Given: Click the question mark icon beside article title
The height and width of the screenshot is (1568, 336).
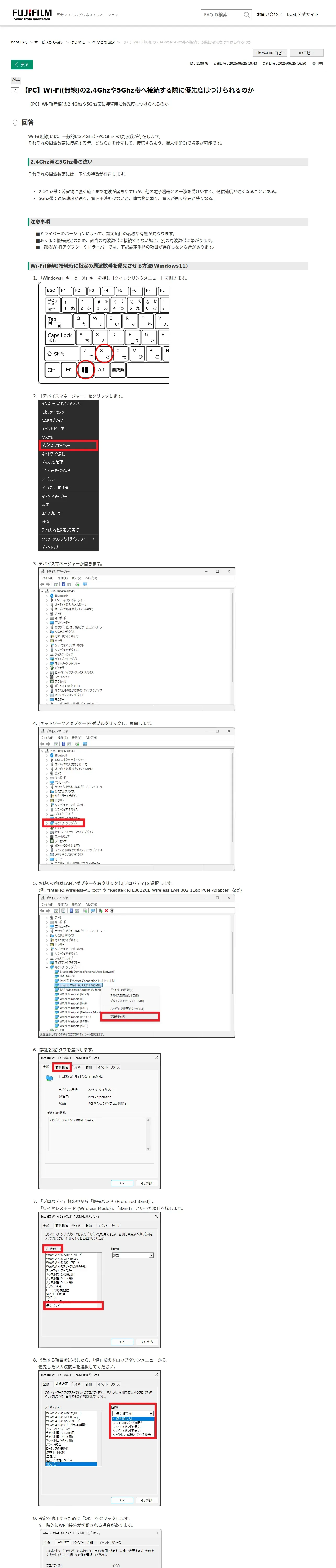Looking at the screenshot, I should 15,91.
